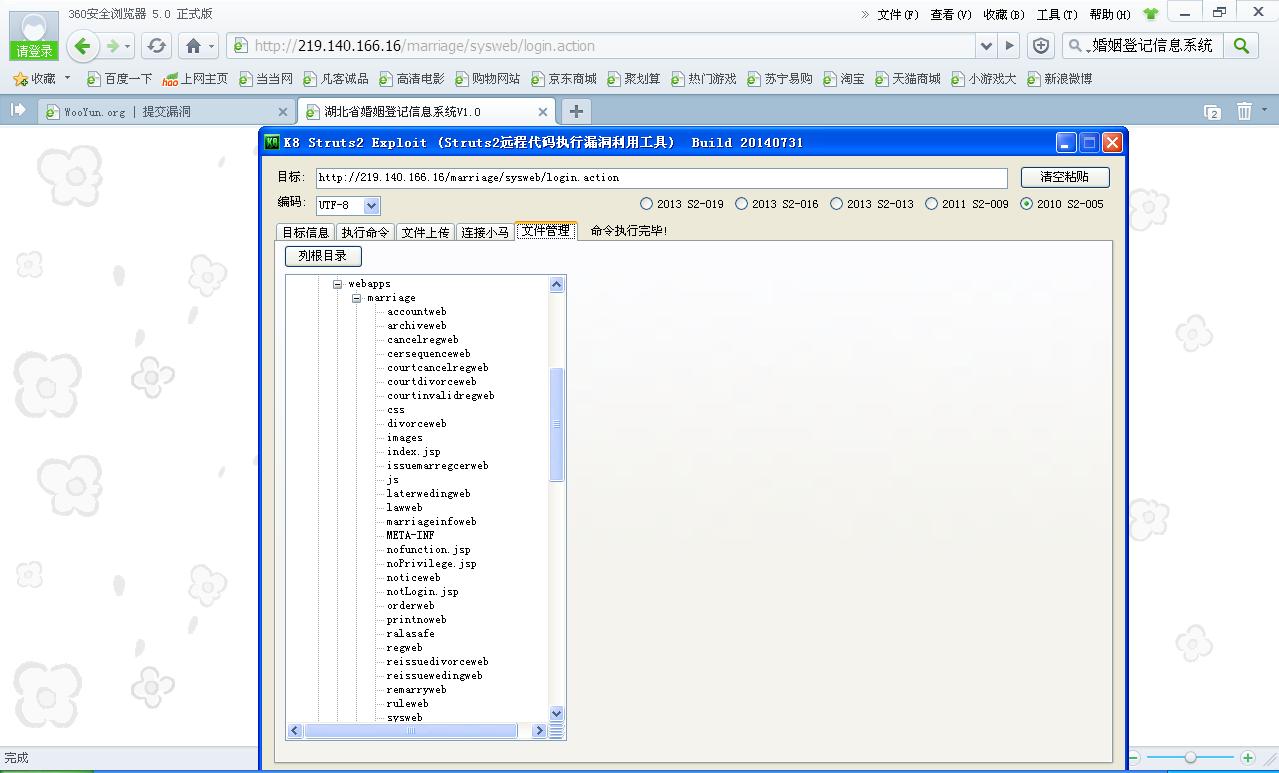Switch to 文件上传 tab
Screen dimensions: 1279x773
coord(425,232)
